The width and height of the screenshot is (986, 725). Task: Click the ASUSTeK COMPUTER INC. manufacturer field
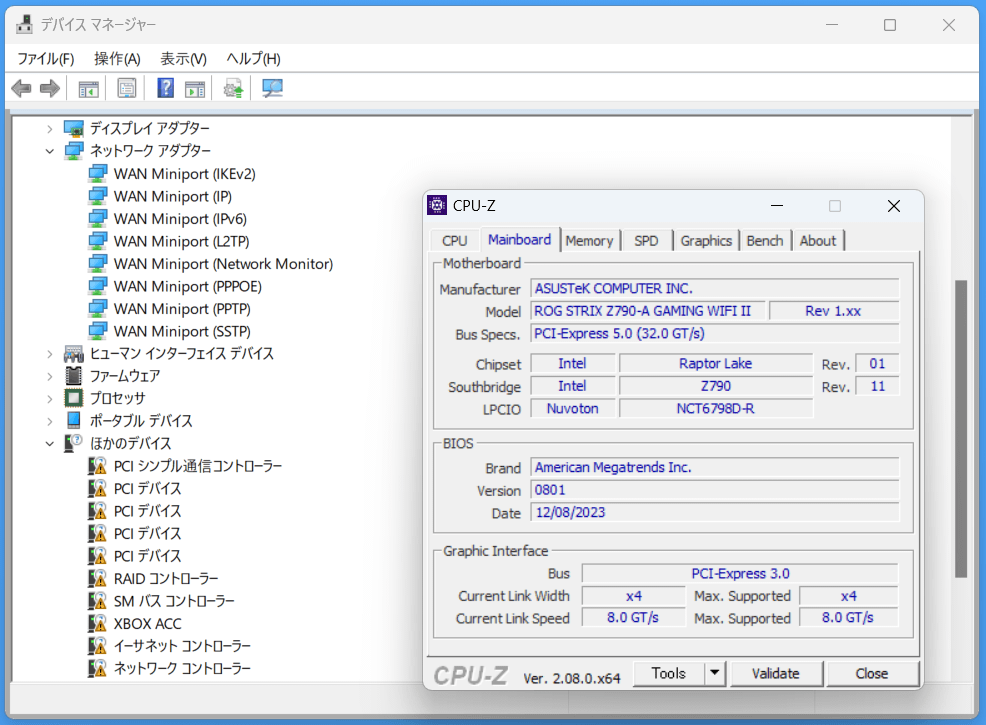(x=715, y=289)
